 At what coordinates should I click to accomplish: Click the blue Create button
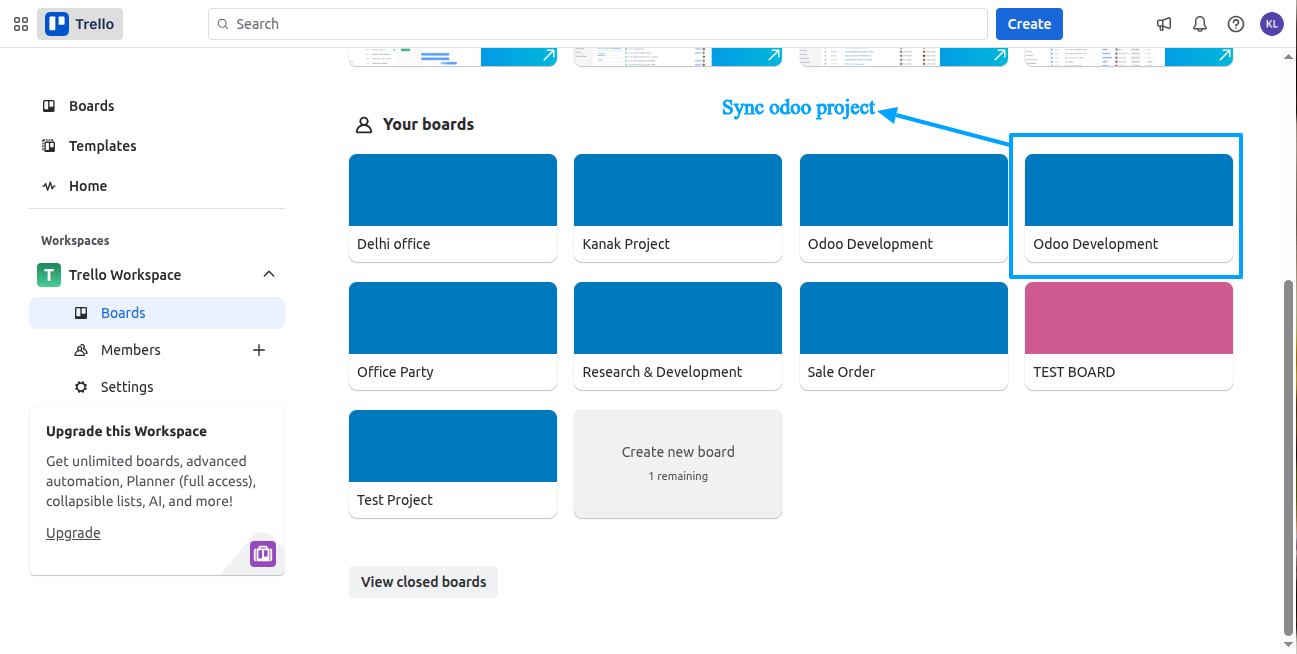pyautogui.click(x=1029, y=24)
